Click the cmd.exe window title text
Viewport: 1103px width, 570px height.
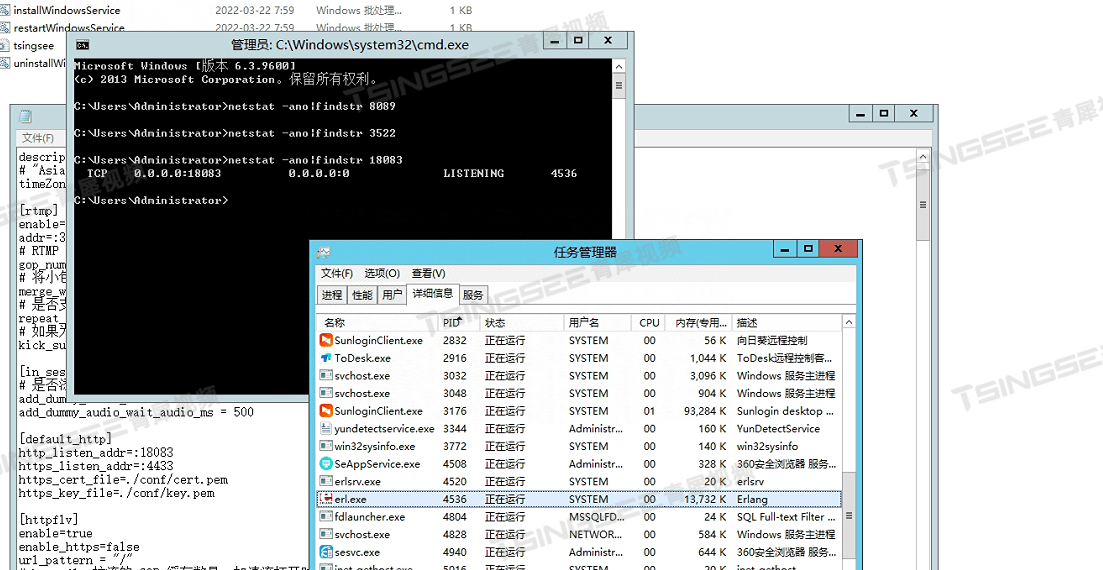350,45
